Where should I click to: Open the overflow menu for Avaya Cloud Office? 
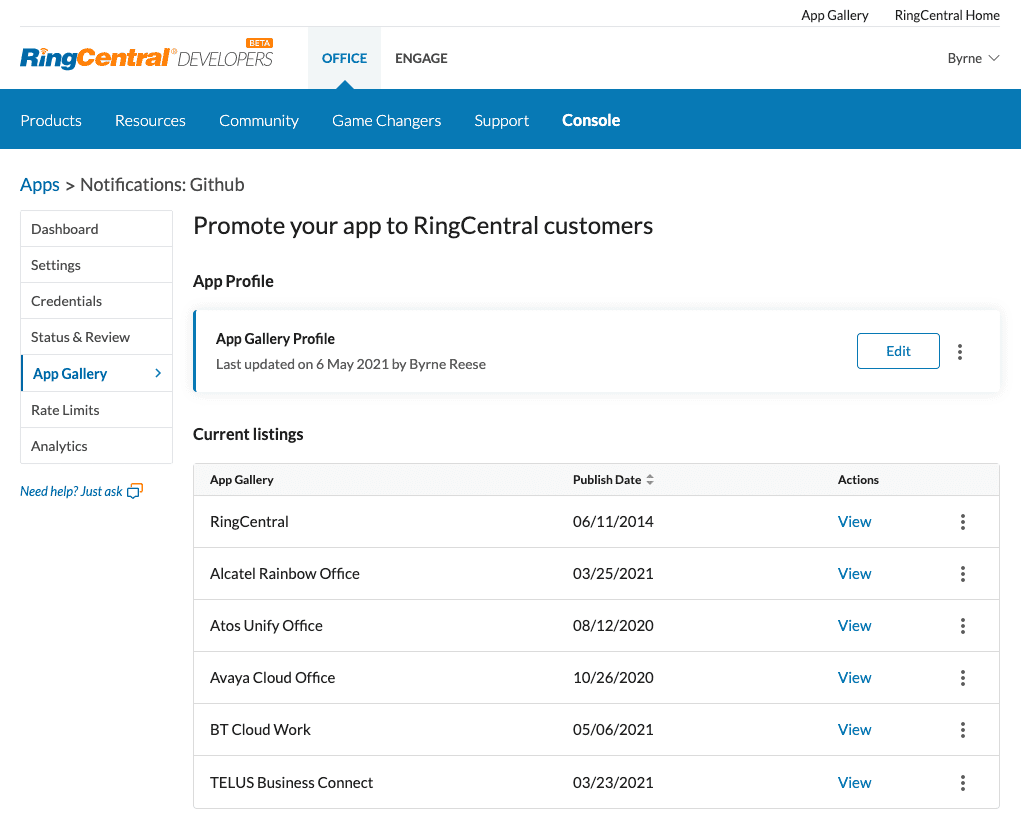pyautogui.click(x=962, y=677)
